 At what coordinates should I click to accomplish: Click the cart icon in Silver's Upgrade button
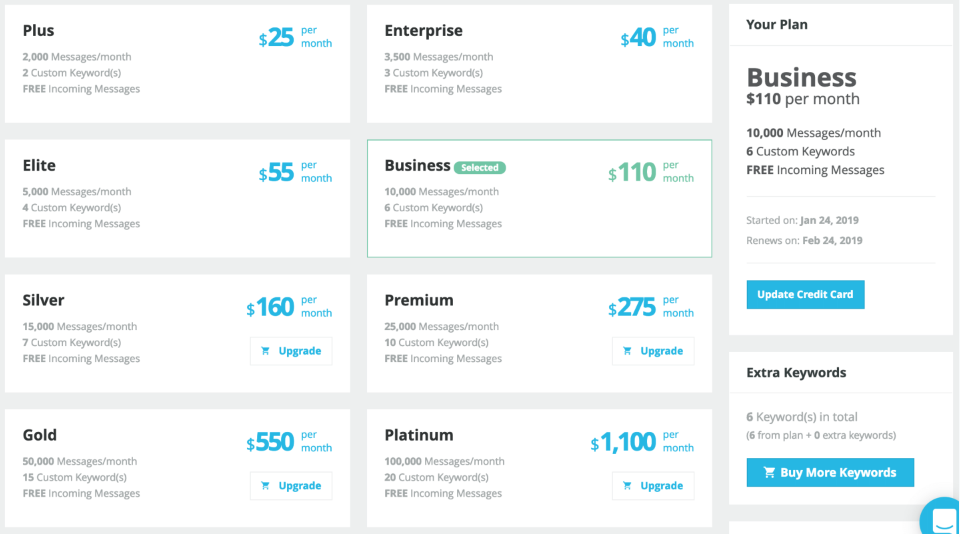tap(265, 351)
